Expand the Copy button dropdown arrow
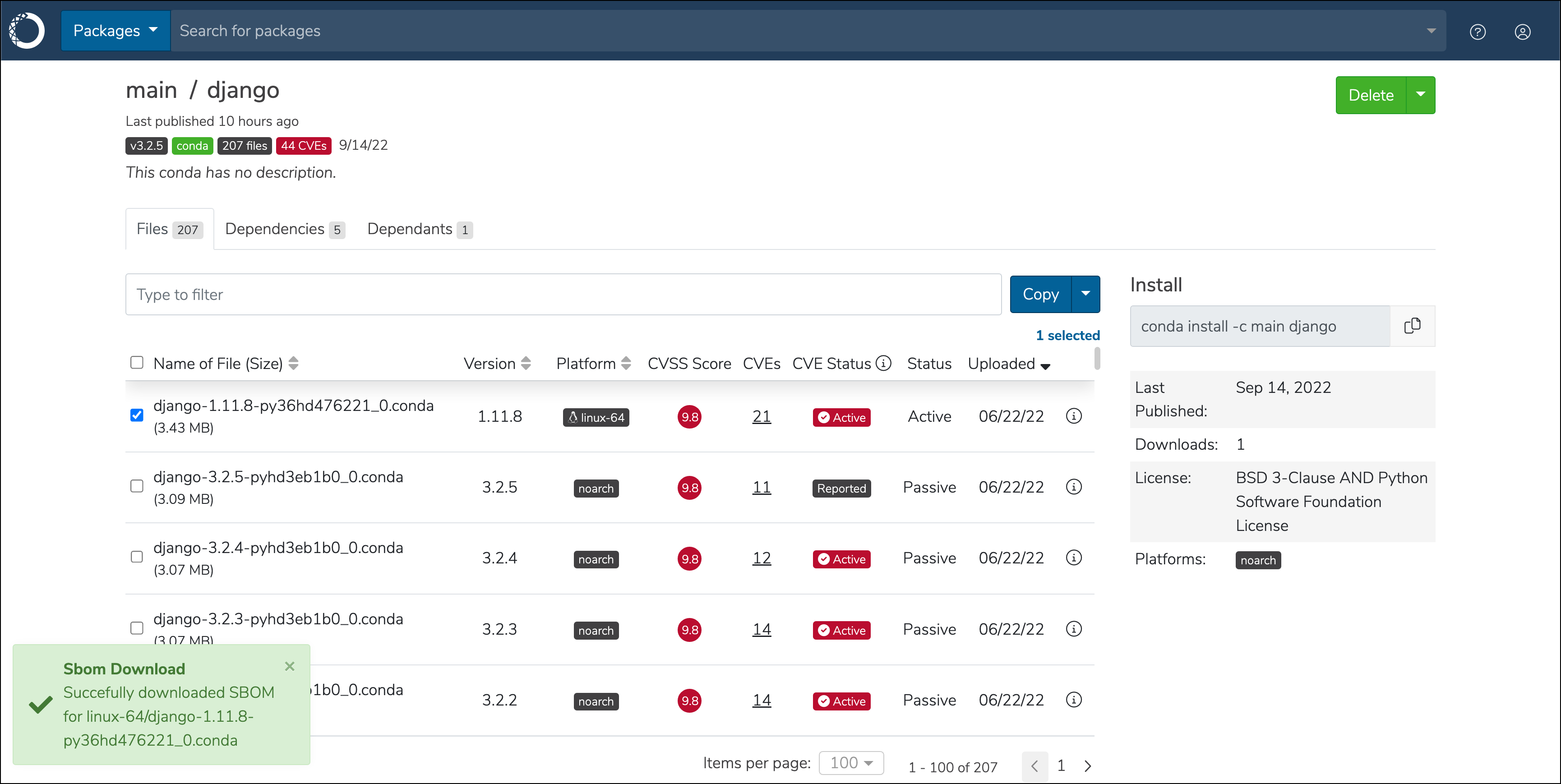This screenshot has width=1561, height=784. pyautogui.click(x=1086, y=294)
